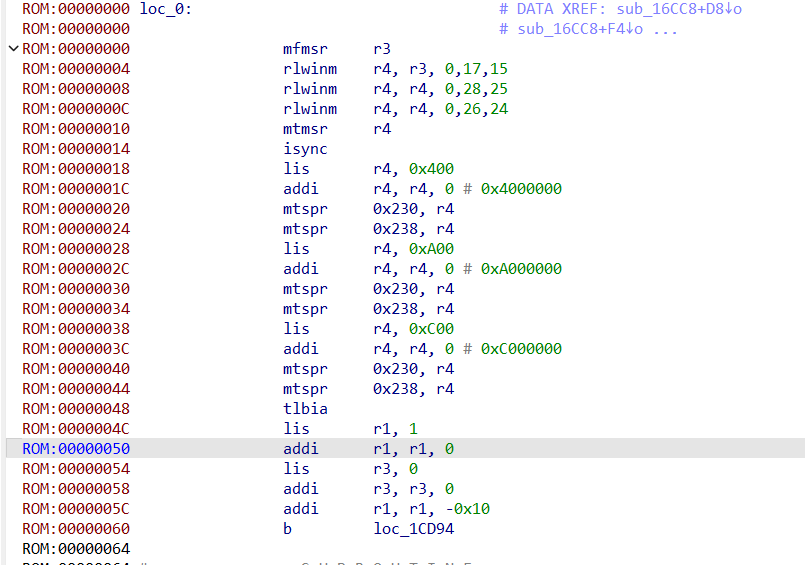This screenshot has height=565, width=805.
Task: Select the 0x4000000 comment value
Action: pos(521,189)
